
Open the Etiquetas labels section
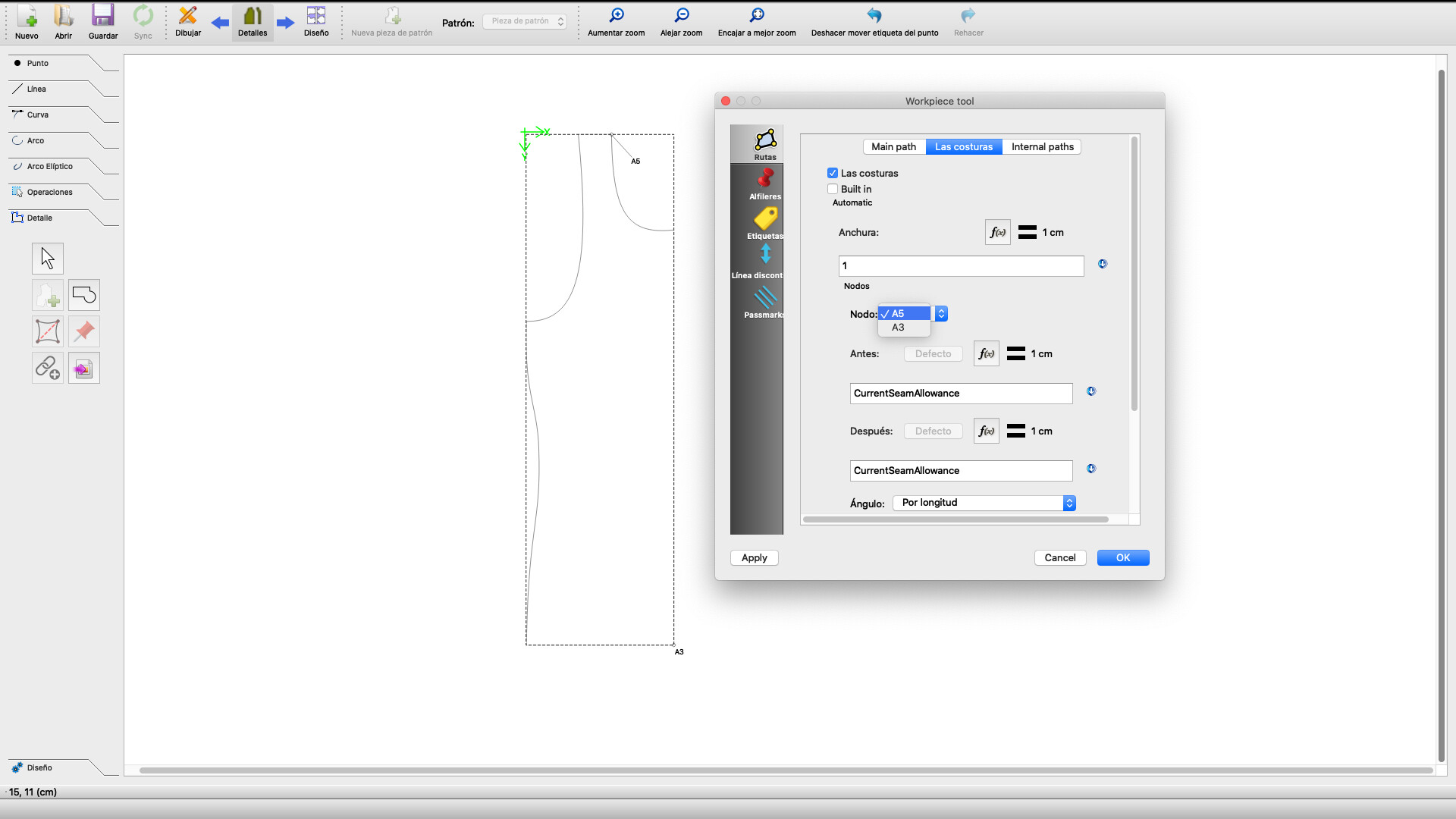pyautogui.click(x=764, y=223)
